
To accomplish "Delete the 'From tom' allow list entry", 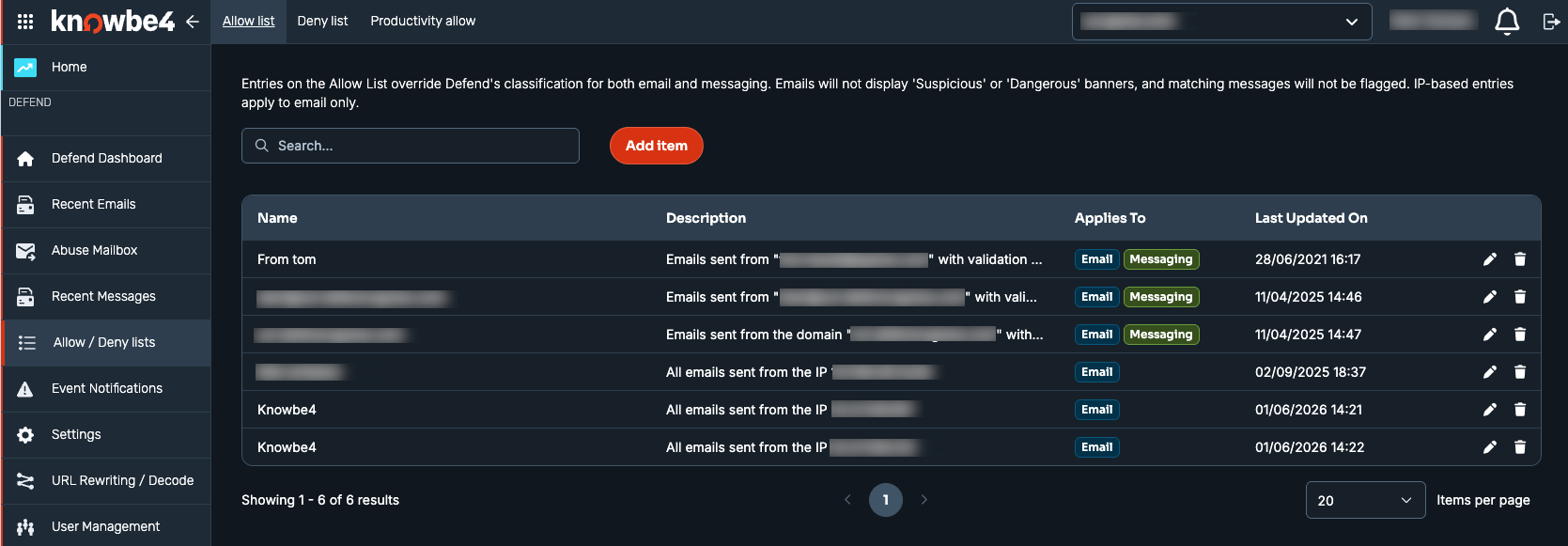I will 1520,259.
